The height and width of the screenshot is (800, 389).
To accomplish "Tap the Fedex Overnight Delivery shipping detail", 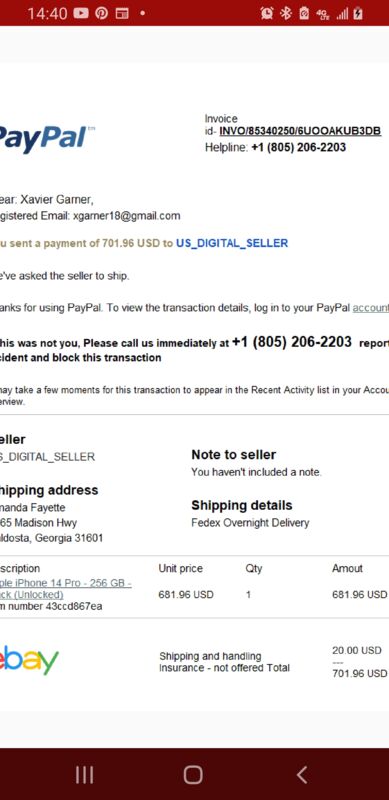I will coord(250,523).
